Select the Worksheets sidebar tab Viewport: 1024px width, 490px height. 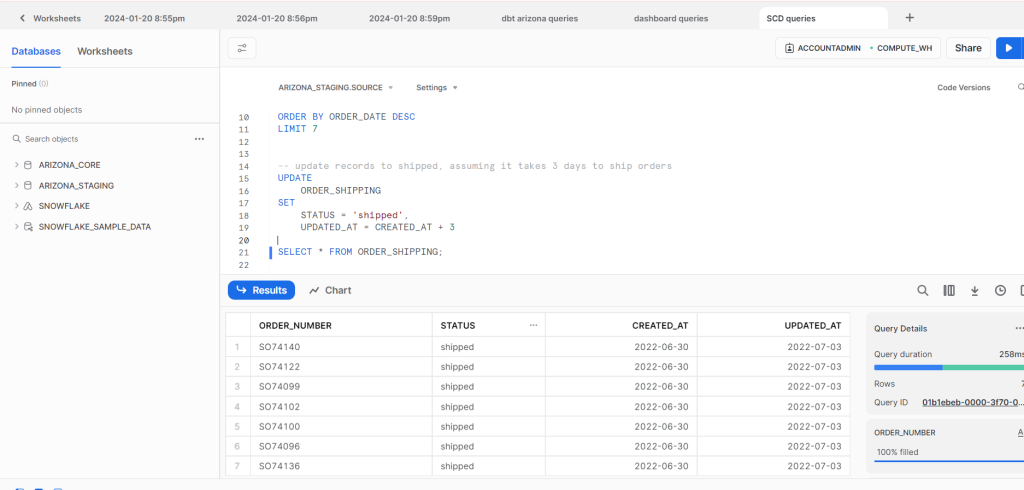pyautogui.click(x=105, y=51)
